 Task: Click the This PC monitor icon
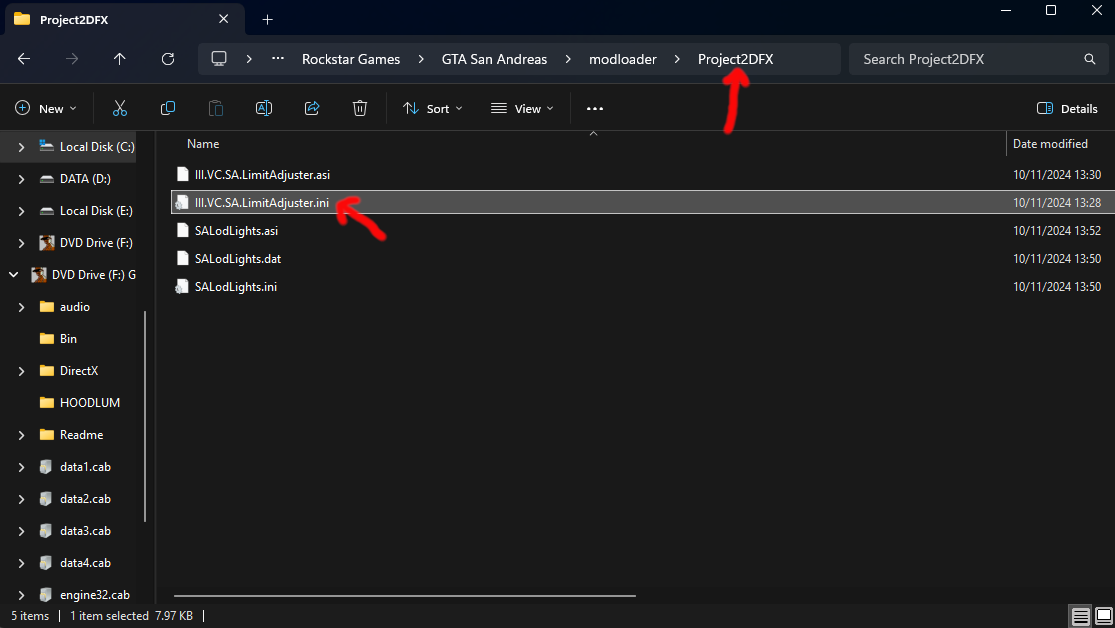219,59
